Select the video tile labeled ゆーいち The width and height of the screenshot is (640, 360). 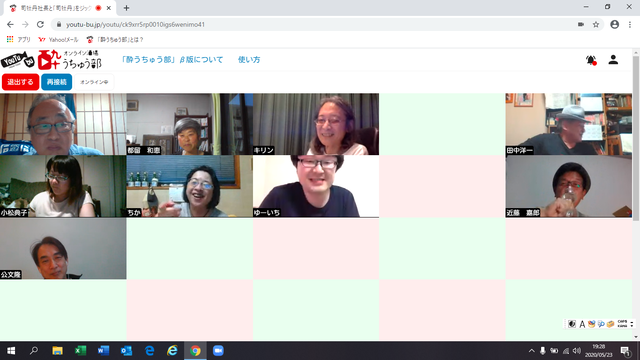316,186
